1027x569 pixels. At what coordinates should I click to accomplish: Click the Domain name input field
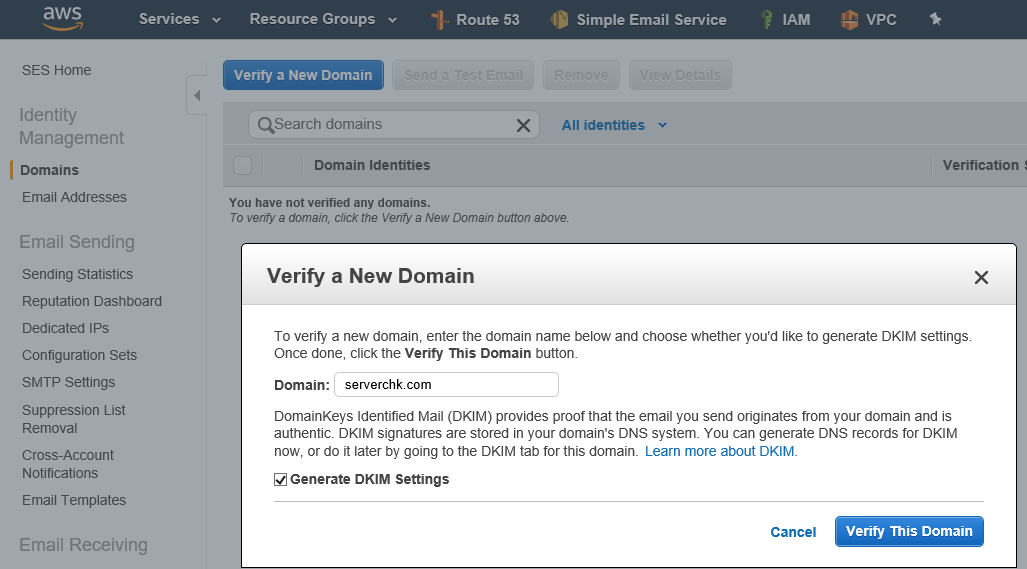(446, 384)
